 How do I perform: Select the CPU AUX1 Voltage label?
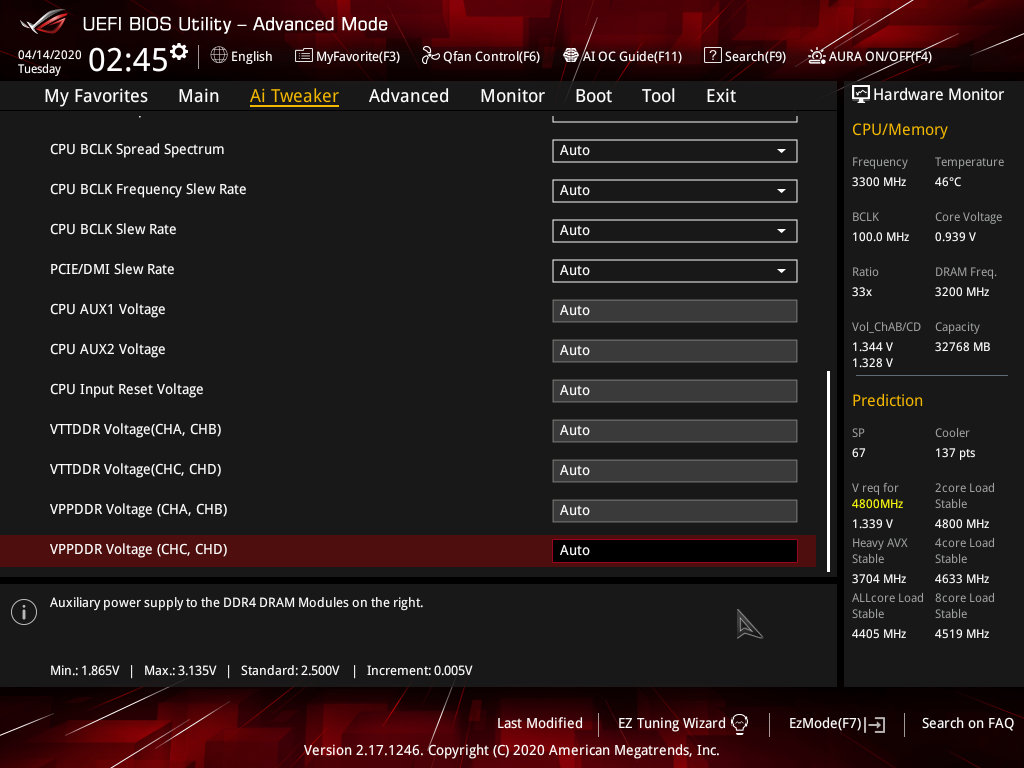[x=108, y=310]
